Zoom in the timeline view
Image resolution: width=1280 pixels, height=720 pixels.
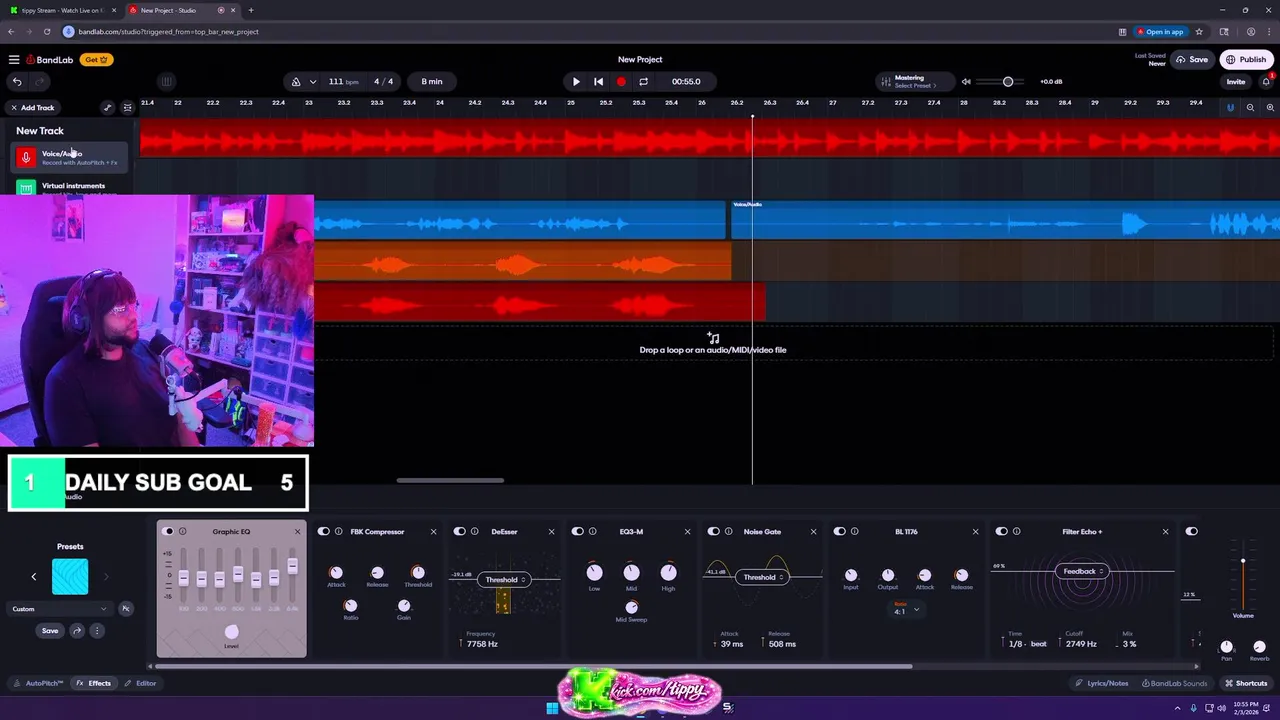[x=1270, y=108]
